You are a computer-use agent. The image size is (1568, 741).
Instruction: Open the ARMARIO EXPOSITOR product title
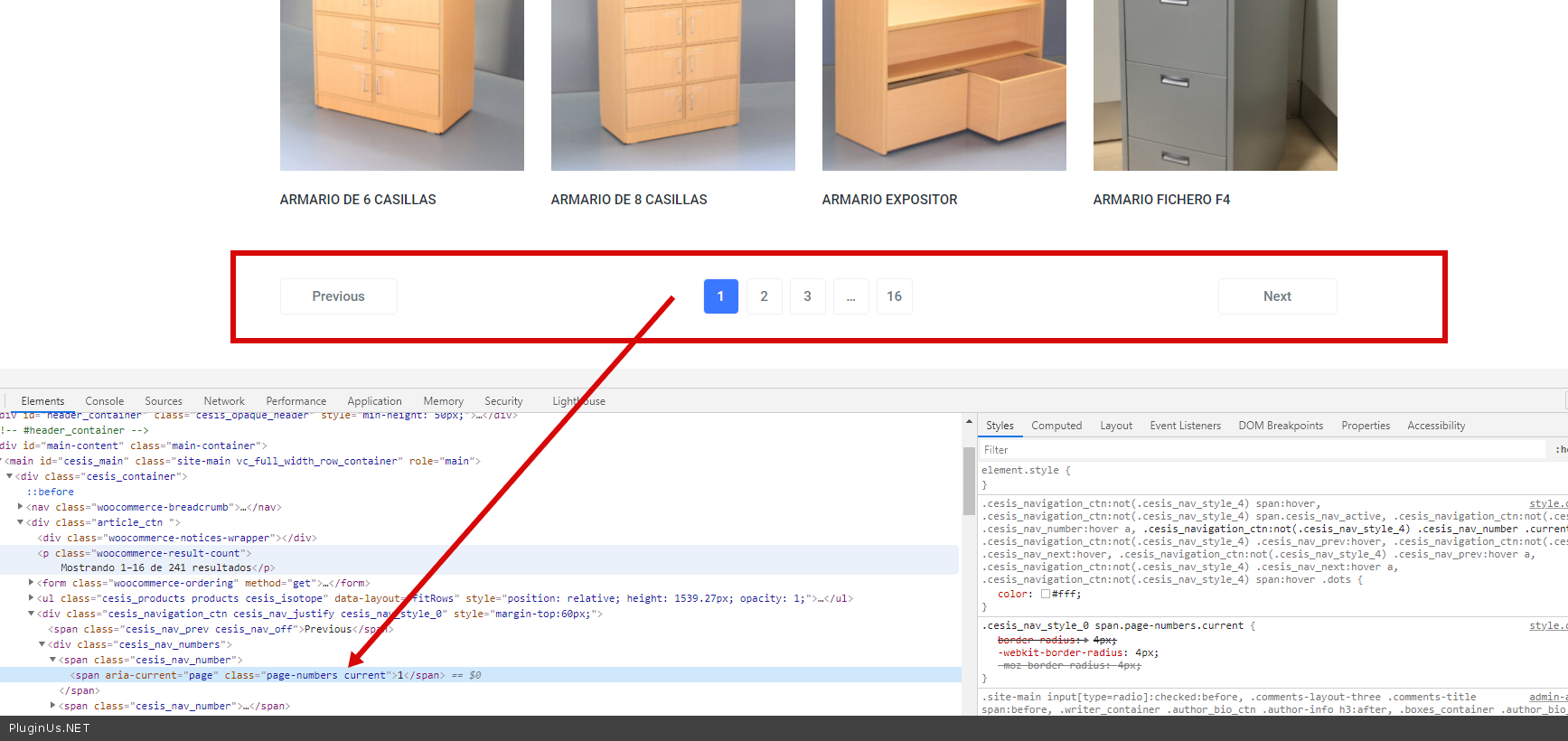point(888,200)
